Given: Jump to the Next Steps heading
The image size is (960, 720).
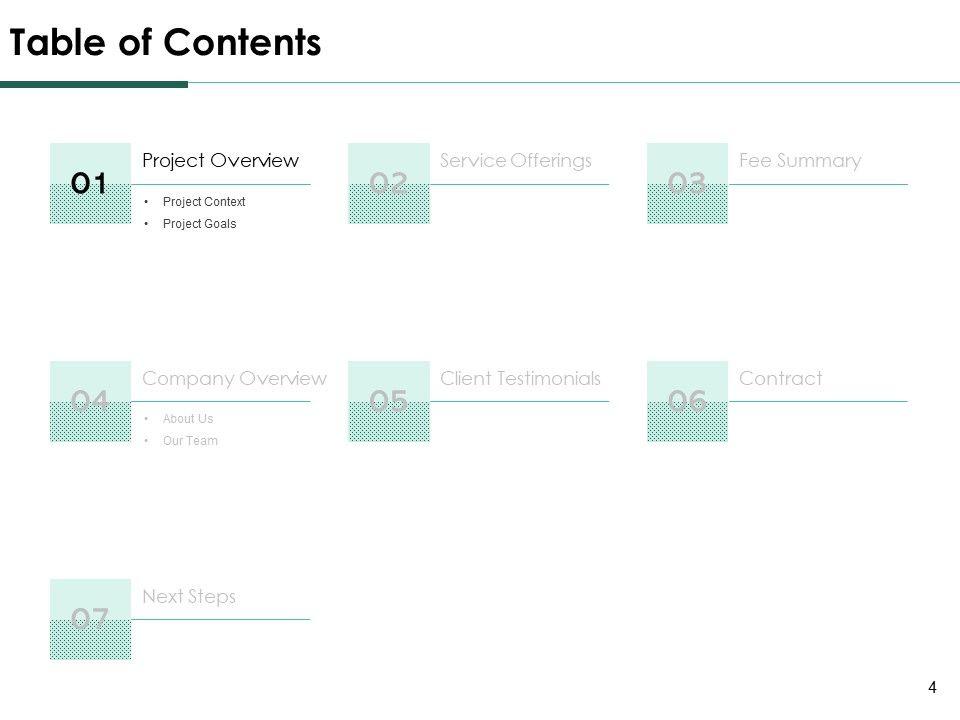Looking at the screenshot, I should tap(189, 596).
